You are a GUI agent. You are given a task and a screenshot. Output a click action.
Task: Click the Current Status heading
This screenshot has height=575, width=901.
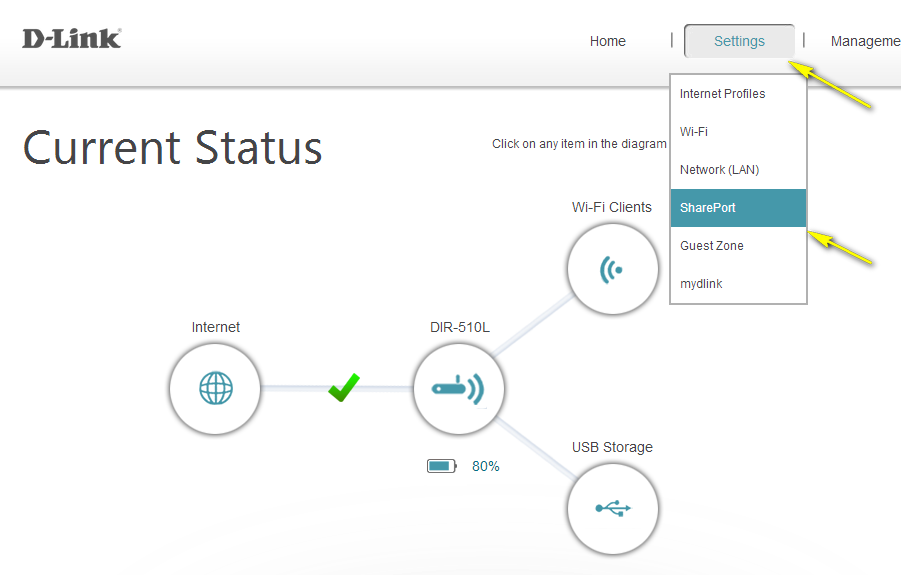pos(173,148)
